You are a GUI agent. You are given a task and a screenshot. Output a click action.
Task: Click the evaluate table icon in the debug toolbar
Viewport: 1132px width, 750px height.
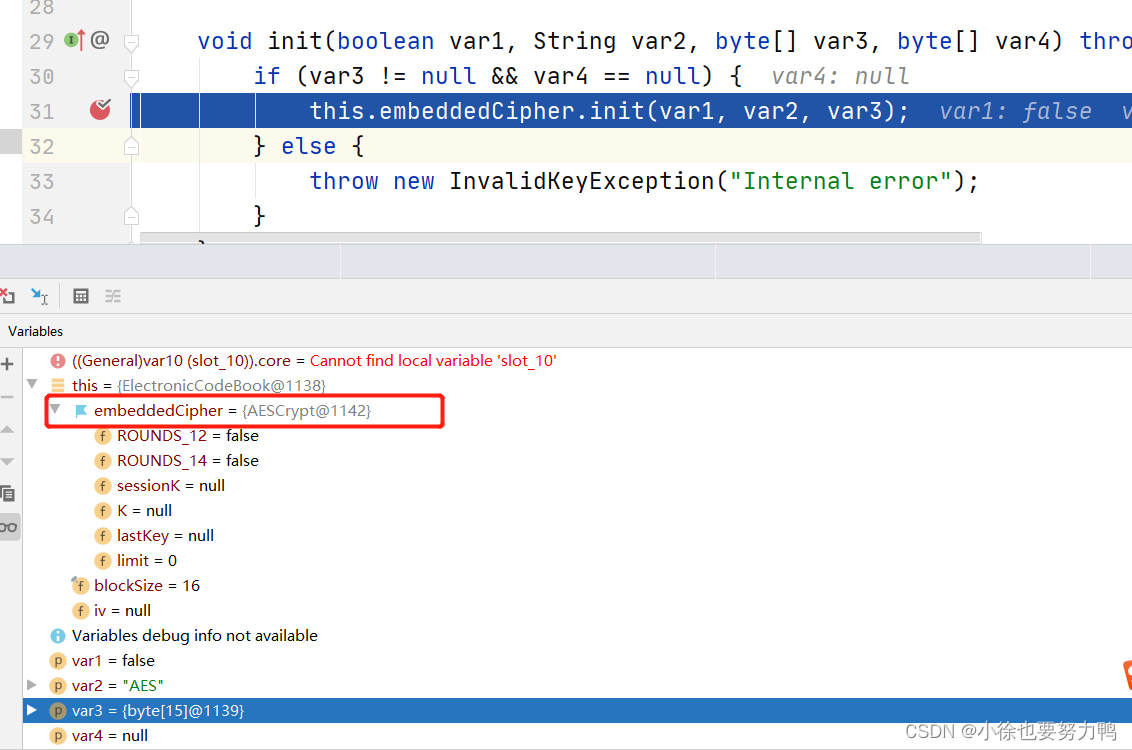click(x=81, y=296)
